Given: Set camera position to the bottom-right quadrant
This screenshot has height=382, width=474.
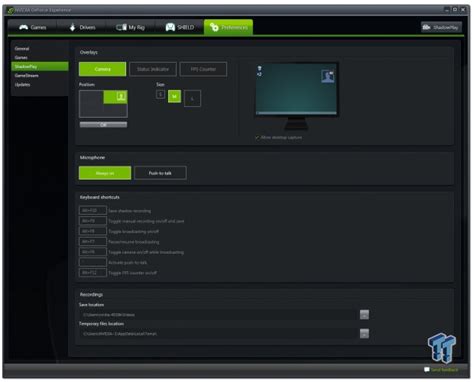Looking at the screenshot, I should coord(115,111).
